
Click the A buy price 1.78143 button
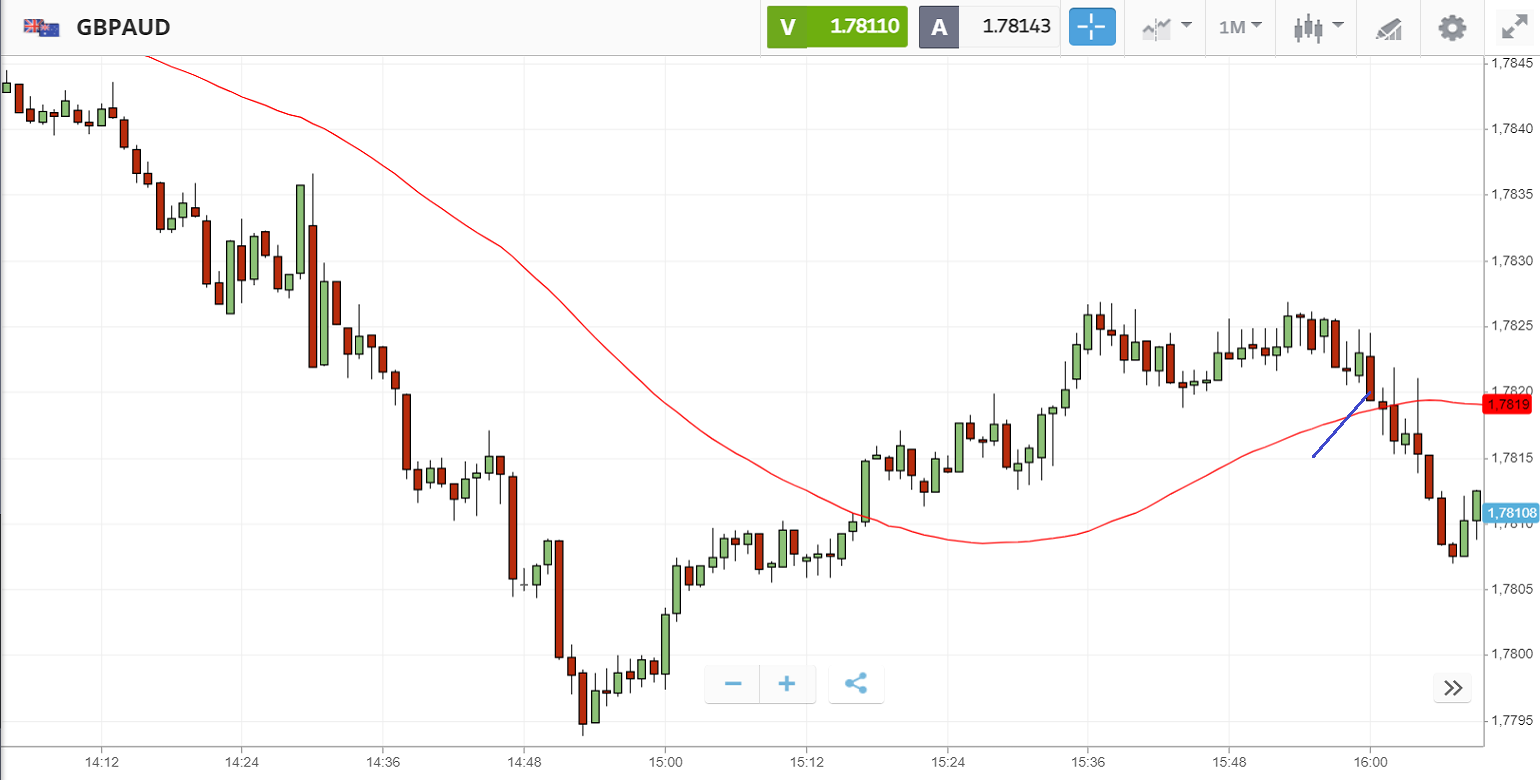989,27
